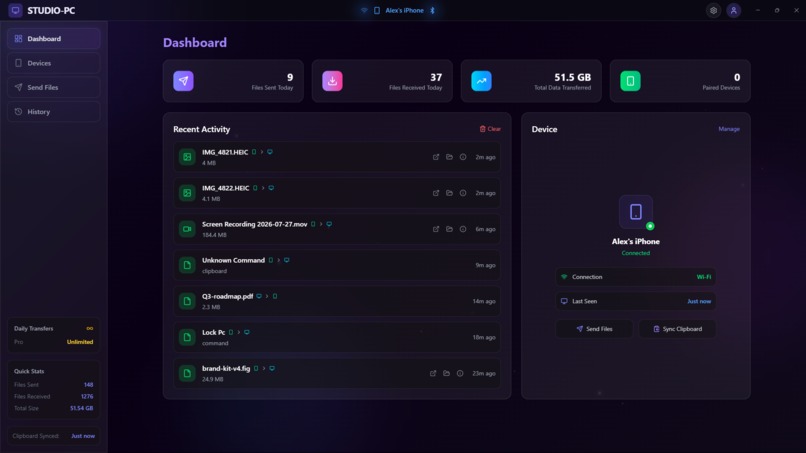
Task: Click the Alex's iPhone label in the title bar
Action: pos(405,10)
